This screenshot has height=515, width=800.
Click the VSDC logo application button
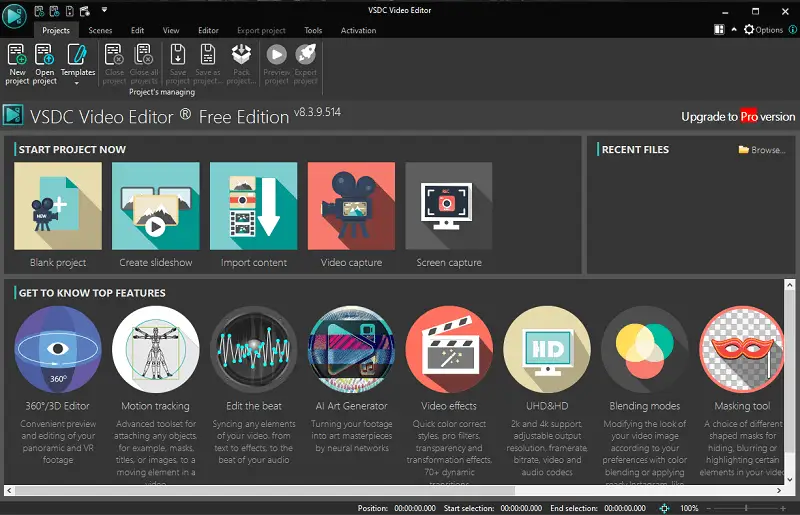[14, 16]
